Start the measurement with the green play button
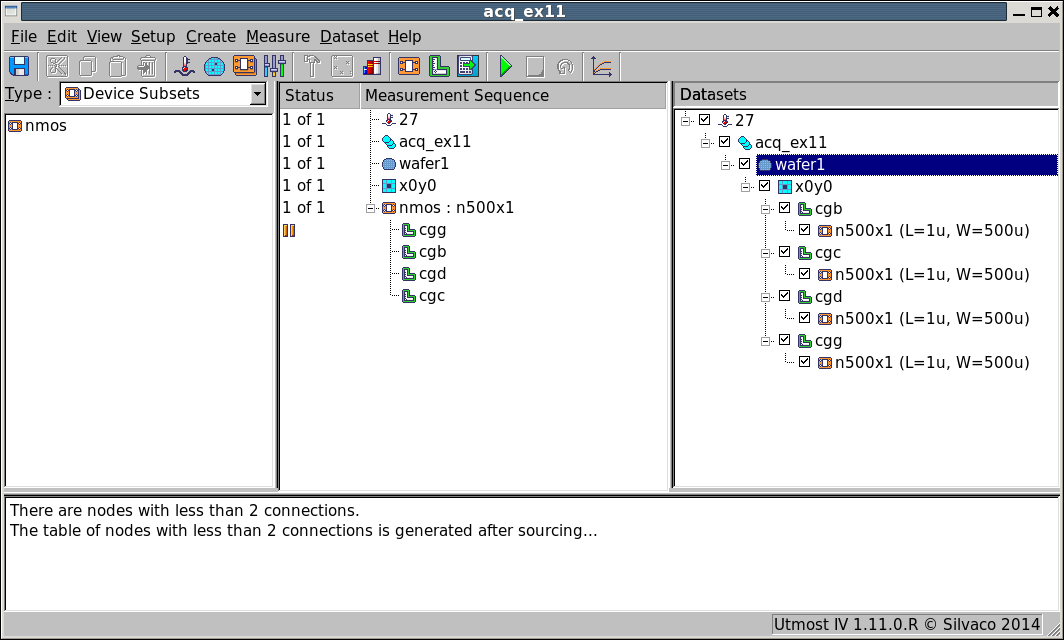 (506, 67)
